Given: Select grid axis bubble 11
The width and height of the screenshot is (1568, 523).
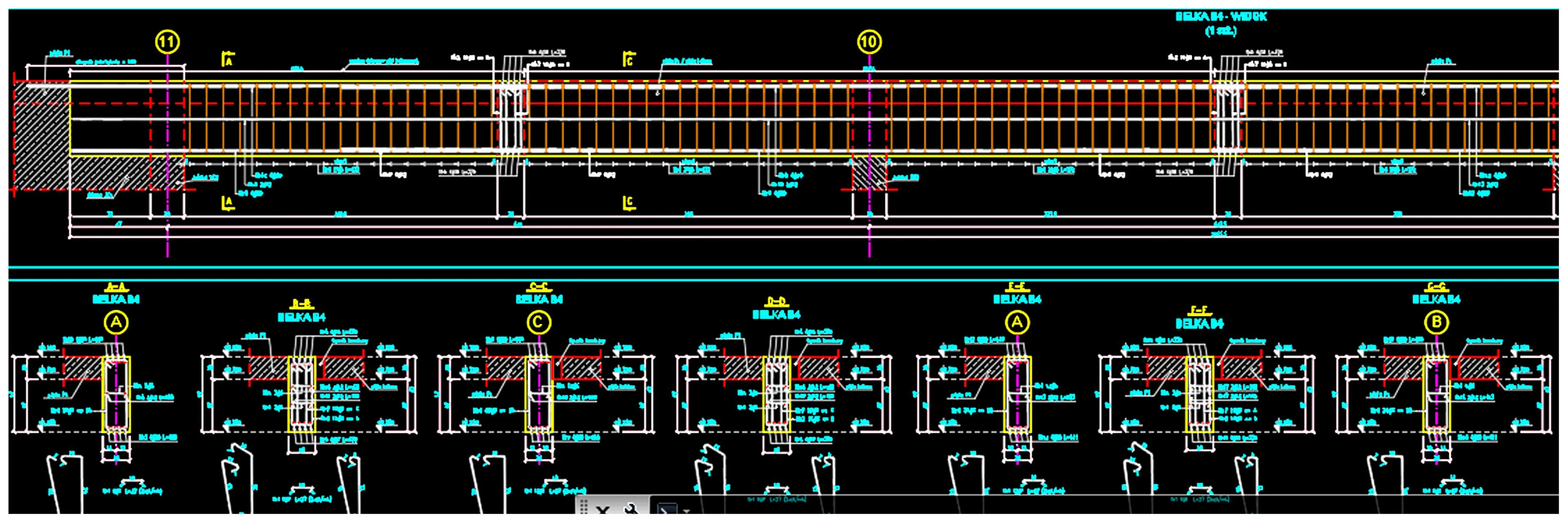Looking at the screenshot, I should 167,42.
